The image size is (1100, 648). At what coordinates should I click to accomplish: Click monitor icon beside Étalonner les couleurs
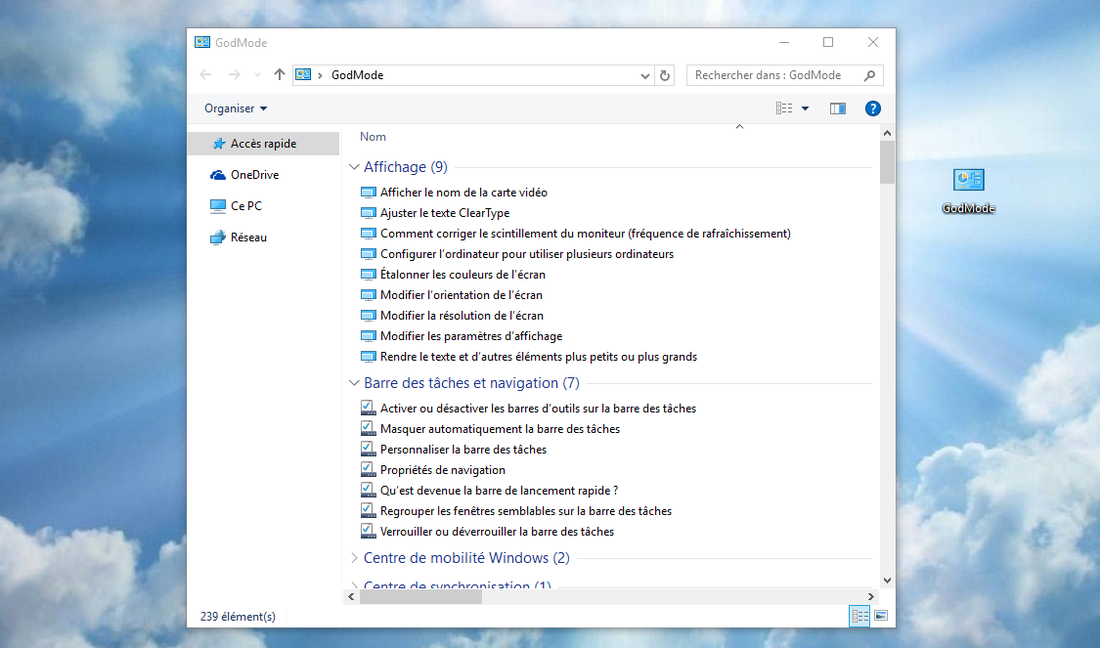pyautogui.click(x=368, y=274)
